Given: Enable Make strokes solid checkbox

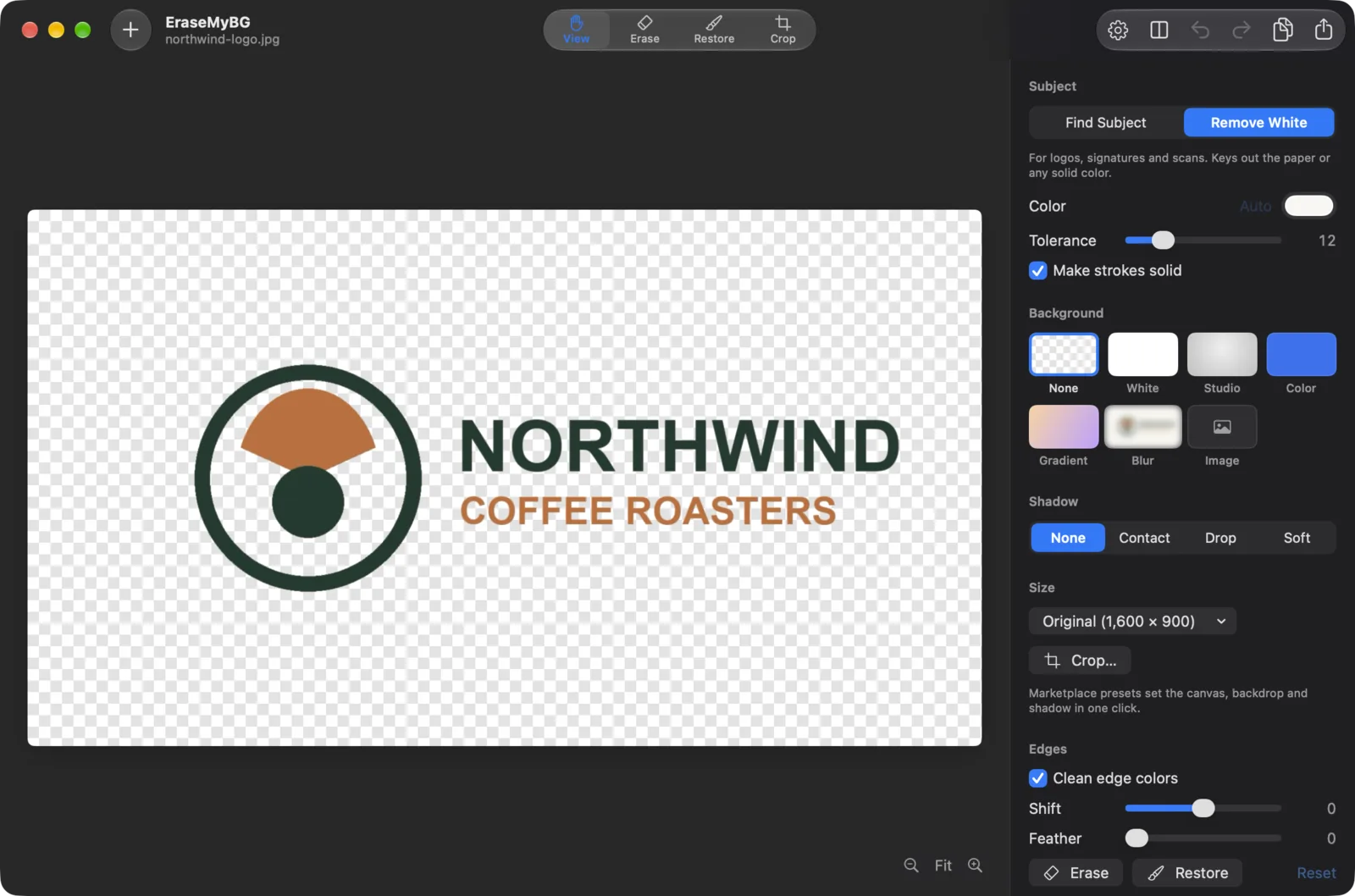Looking at the screenshot, I should coord(1037,270).
